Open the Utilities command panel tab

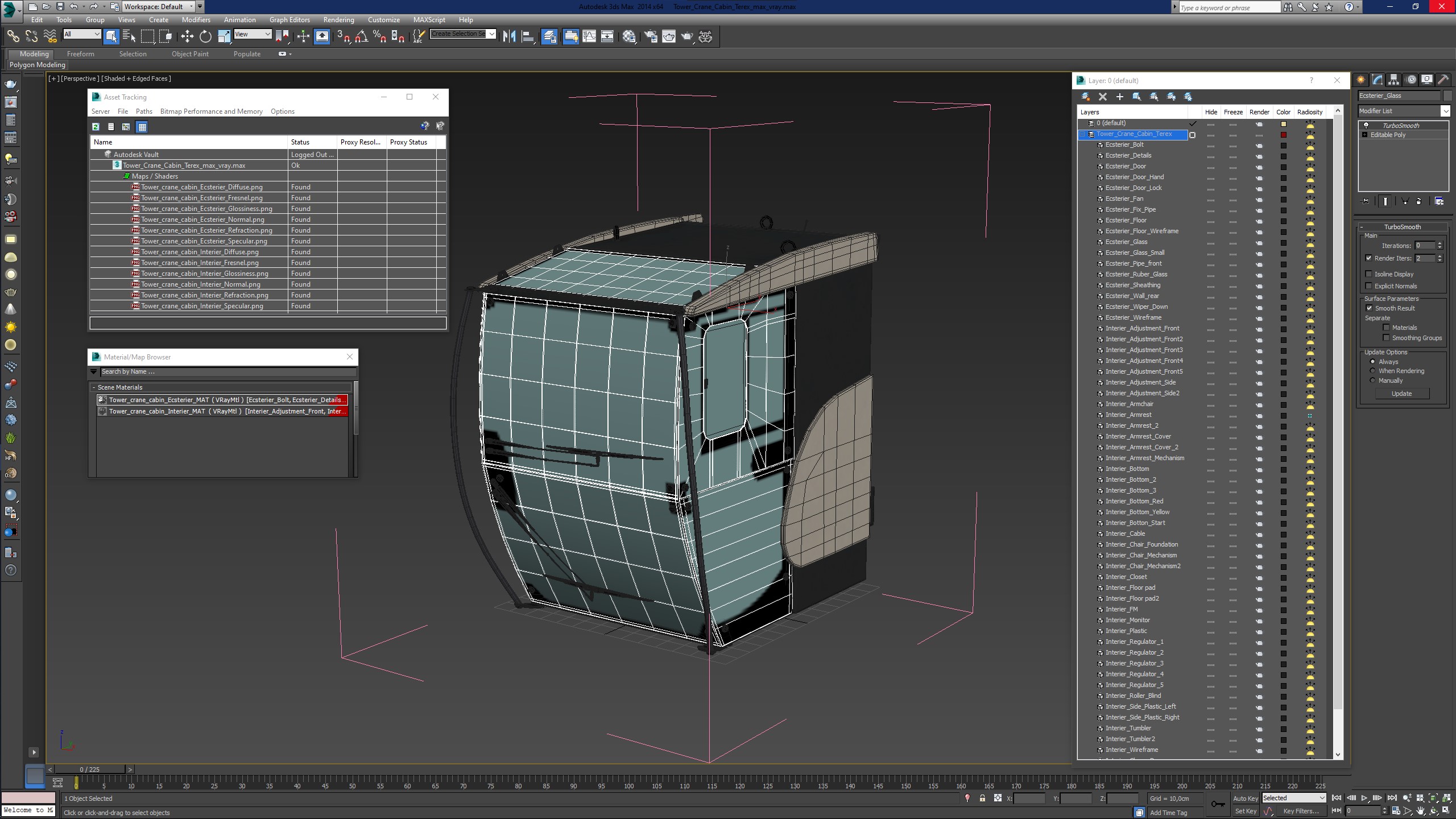(x=1443, y=80)
